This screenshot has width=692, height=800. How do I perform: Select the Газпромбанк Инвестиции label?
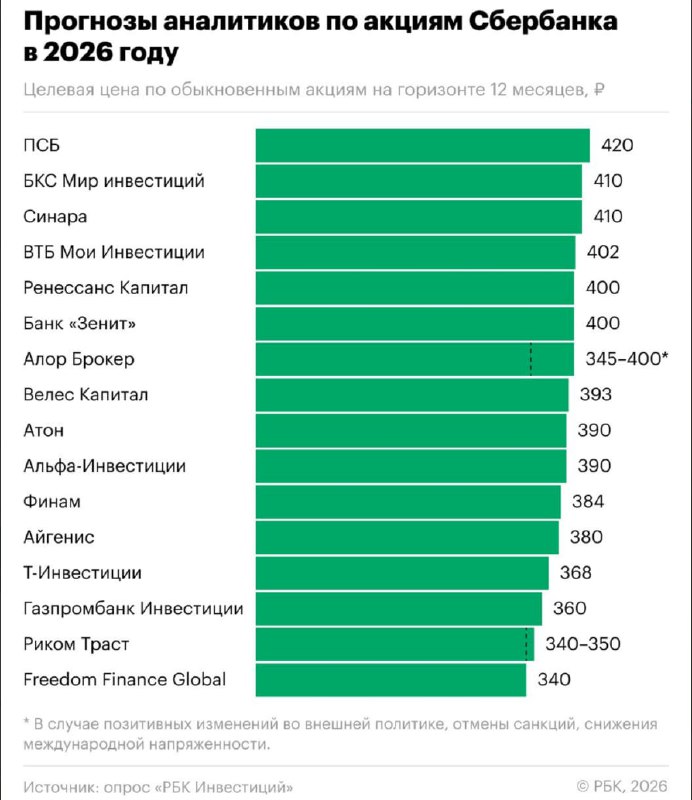[x=133, y=608]
